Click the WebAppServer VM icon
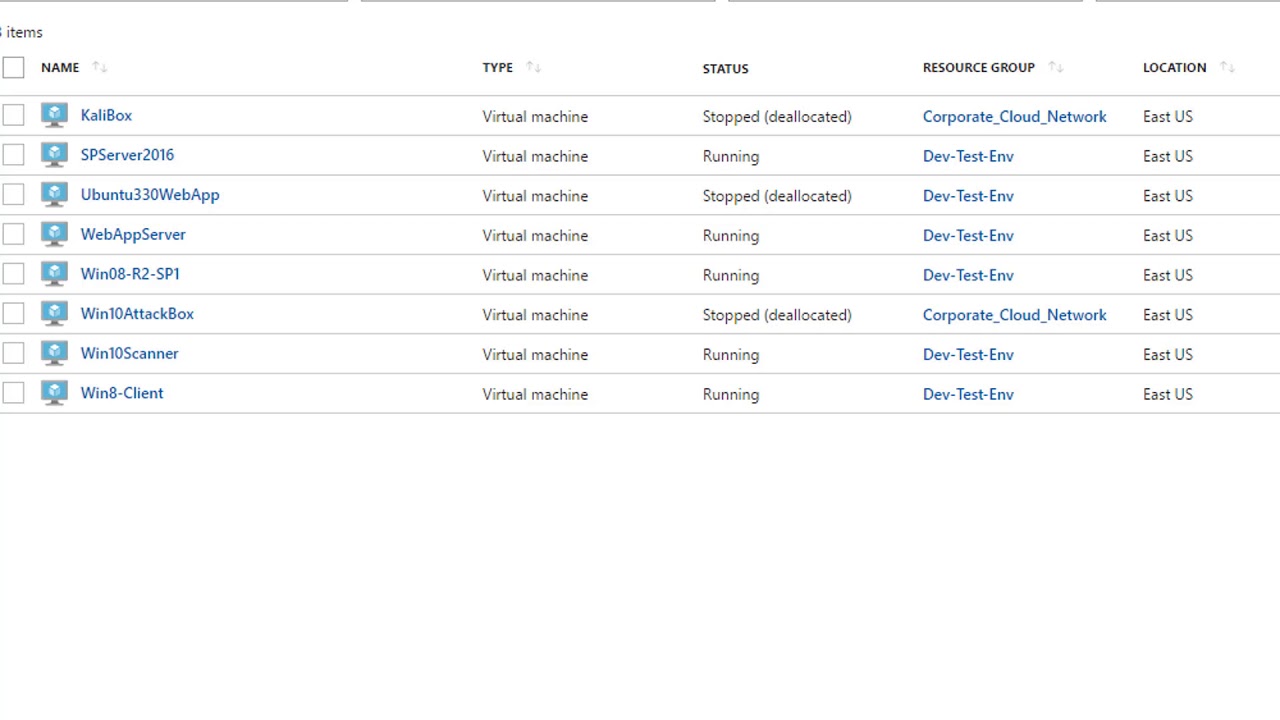Viewport: 1280px width, 720px height. (x=54, y=234)
